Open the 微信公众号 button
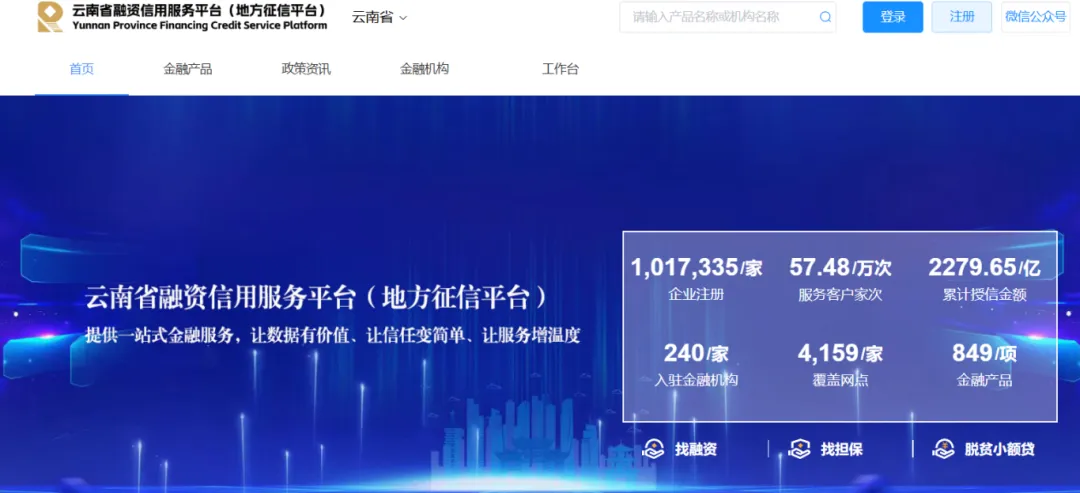 [1035, 17]
